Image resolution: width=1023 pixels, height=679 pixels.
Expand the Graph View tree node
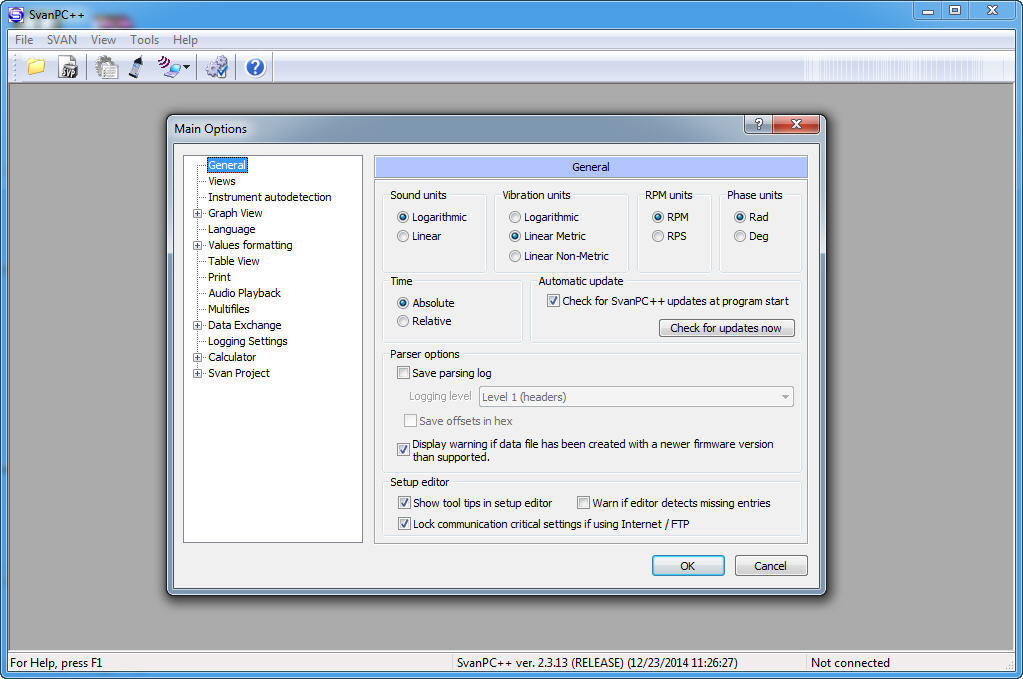197,213
